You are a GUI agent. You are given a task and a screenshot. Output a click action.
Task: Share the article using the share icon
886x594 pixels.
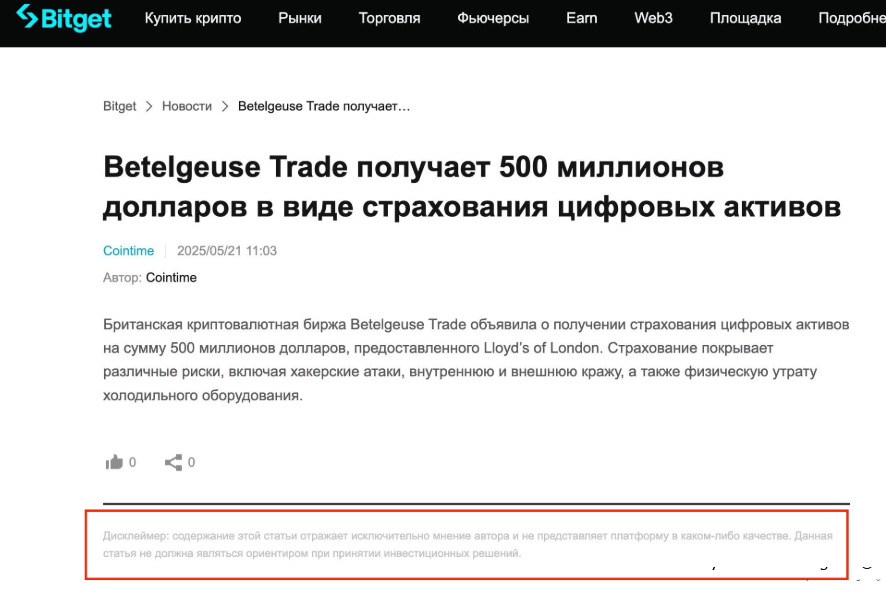pos(174,462)
